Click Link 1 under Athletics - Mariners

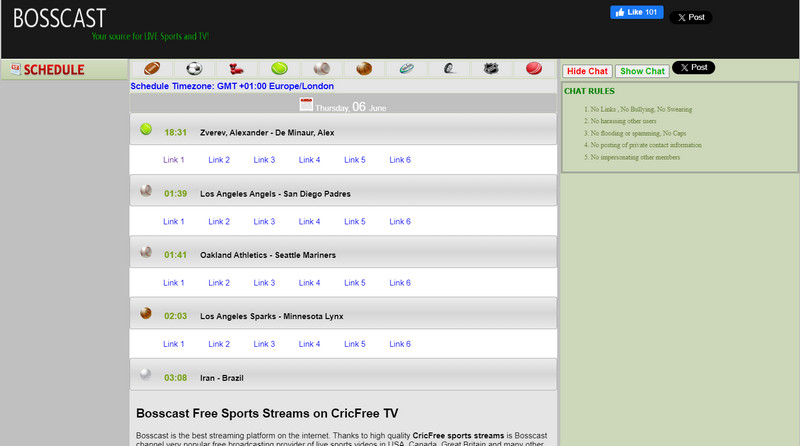coord(173,283)
